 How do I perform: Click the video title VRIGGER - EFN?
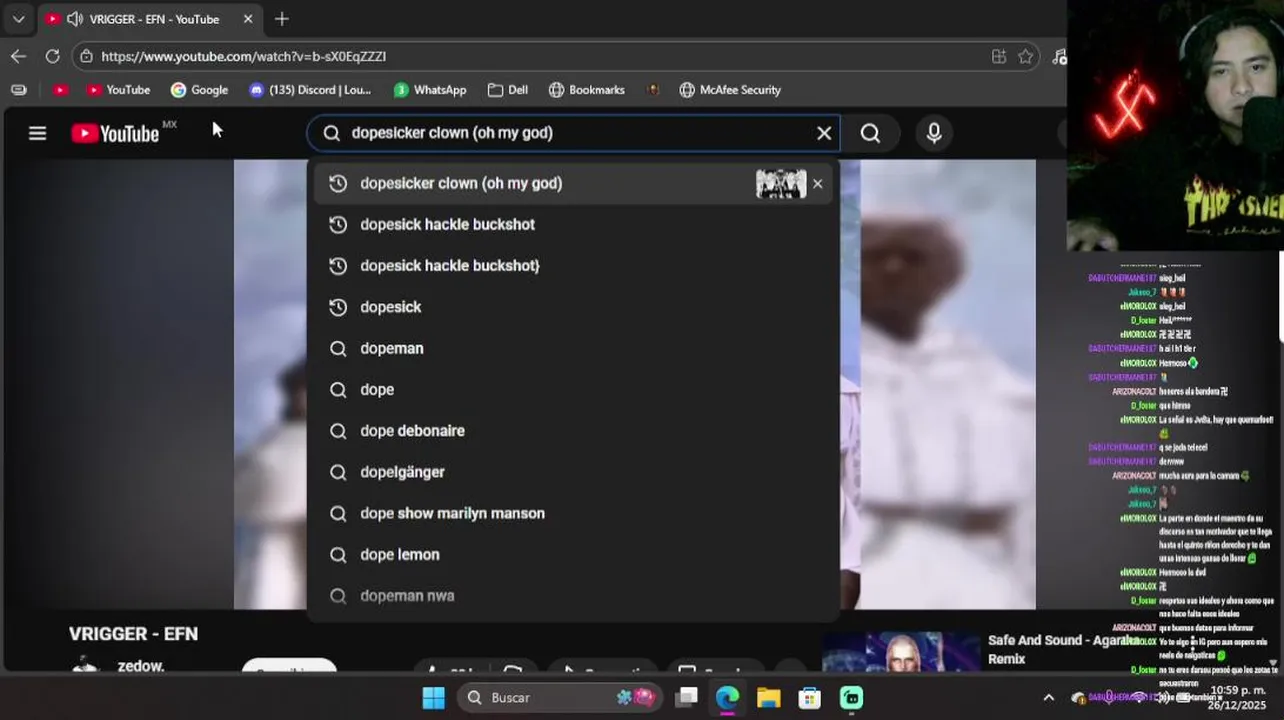(x=133, y=634)
